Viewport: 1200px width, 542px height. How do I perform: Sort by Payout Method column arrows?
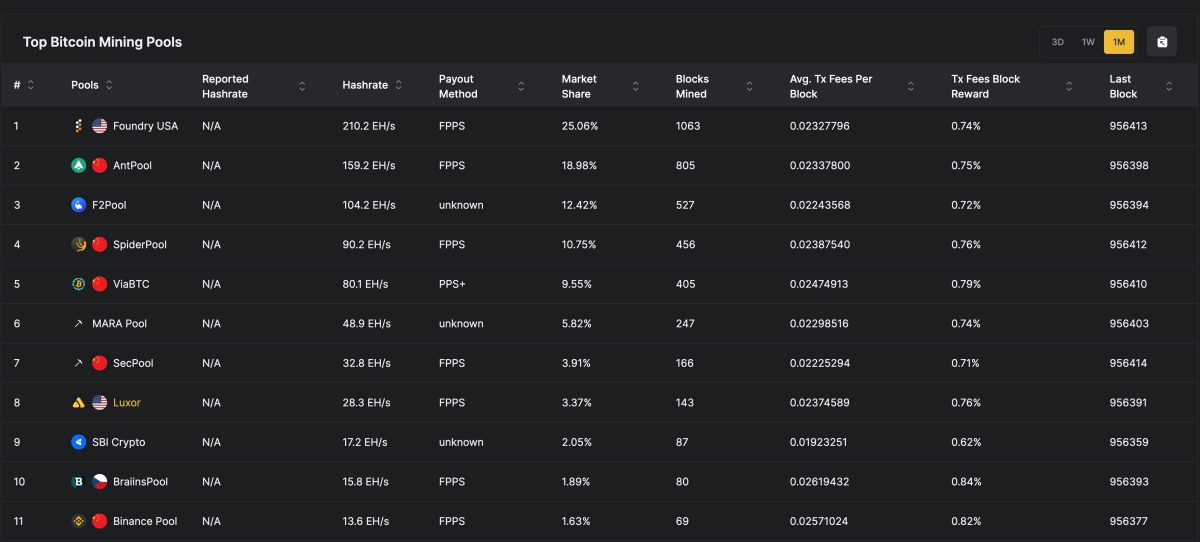[x=521, y=86]
